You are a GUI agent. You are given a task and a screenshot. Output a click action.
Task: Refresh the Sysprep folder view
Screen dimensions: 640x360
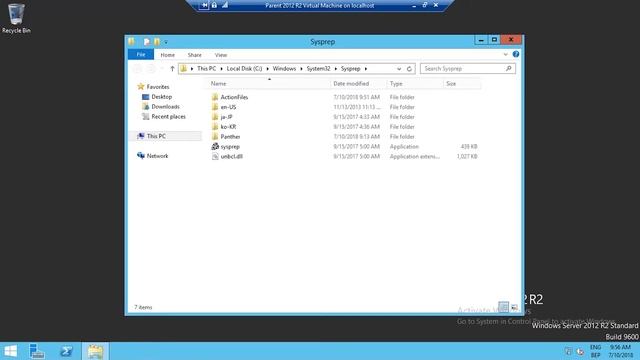coord(409,69)
